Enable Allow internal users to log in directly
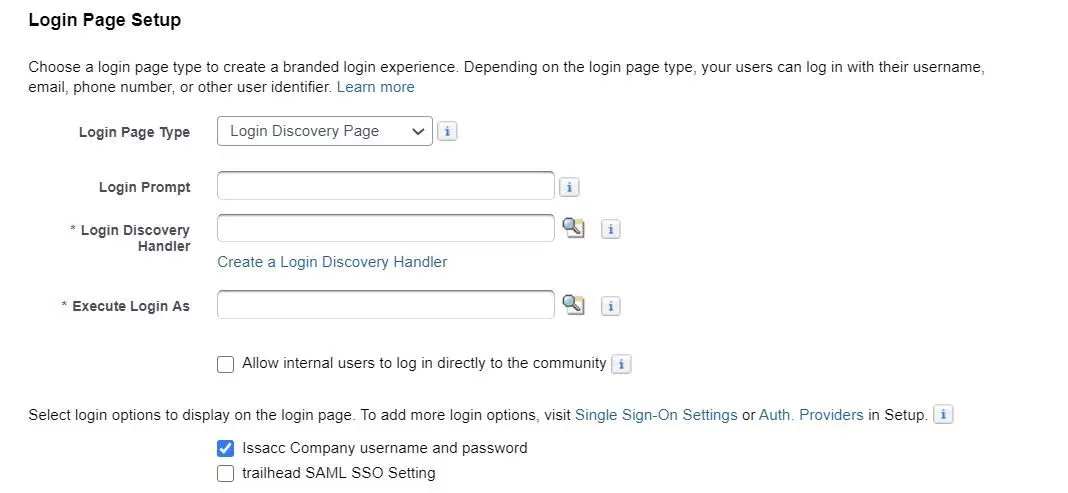The image size is (1068, 493). click(x=225, y=364)
